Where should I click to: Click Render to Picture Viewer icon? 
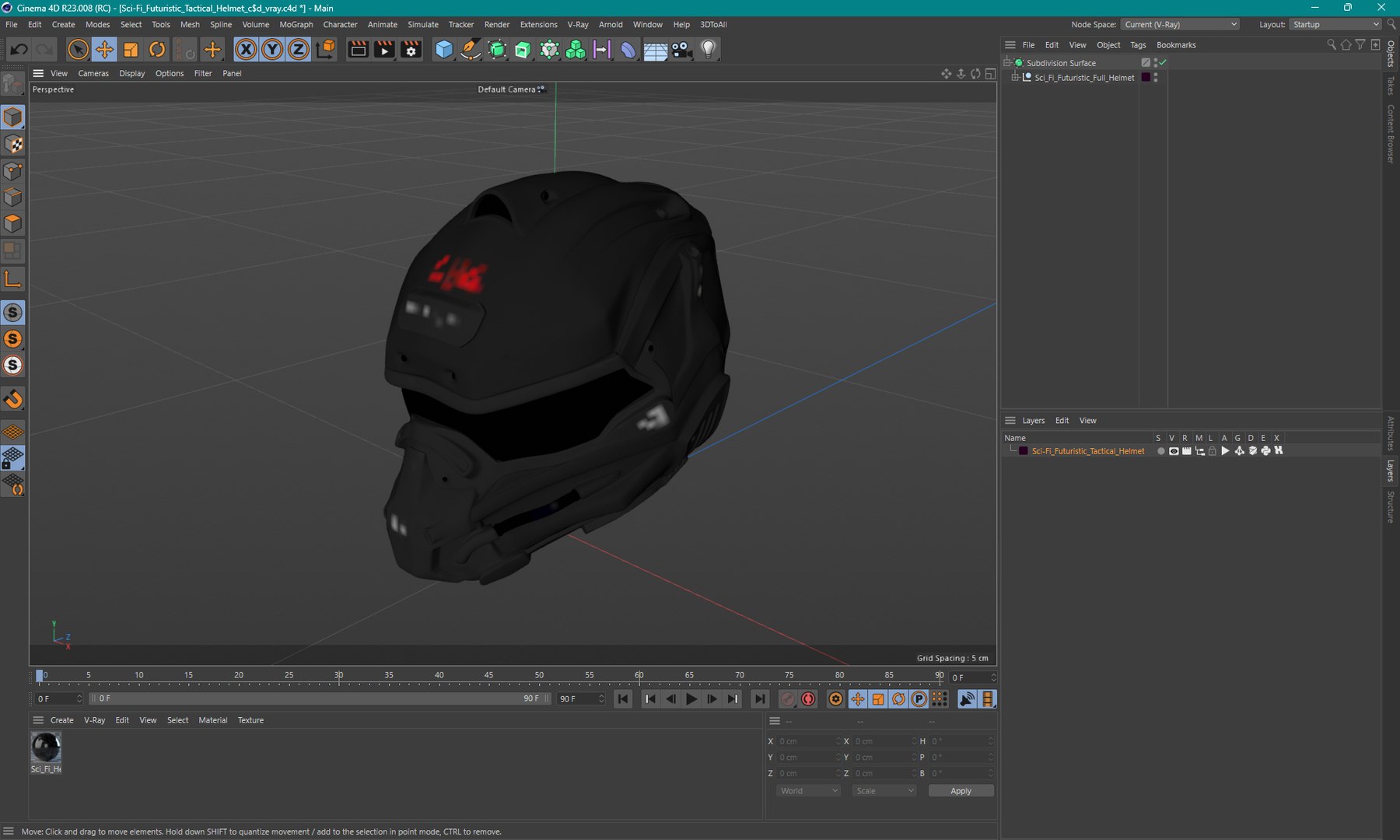(x=384, y=50)
